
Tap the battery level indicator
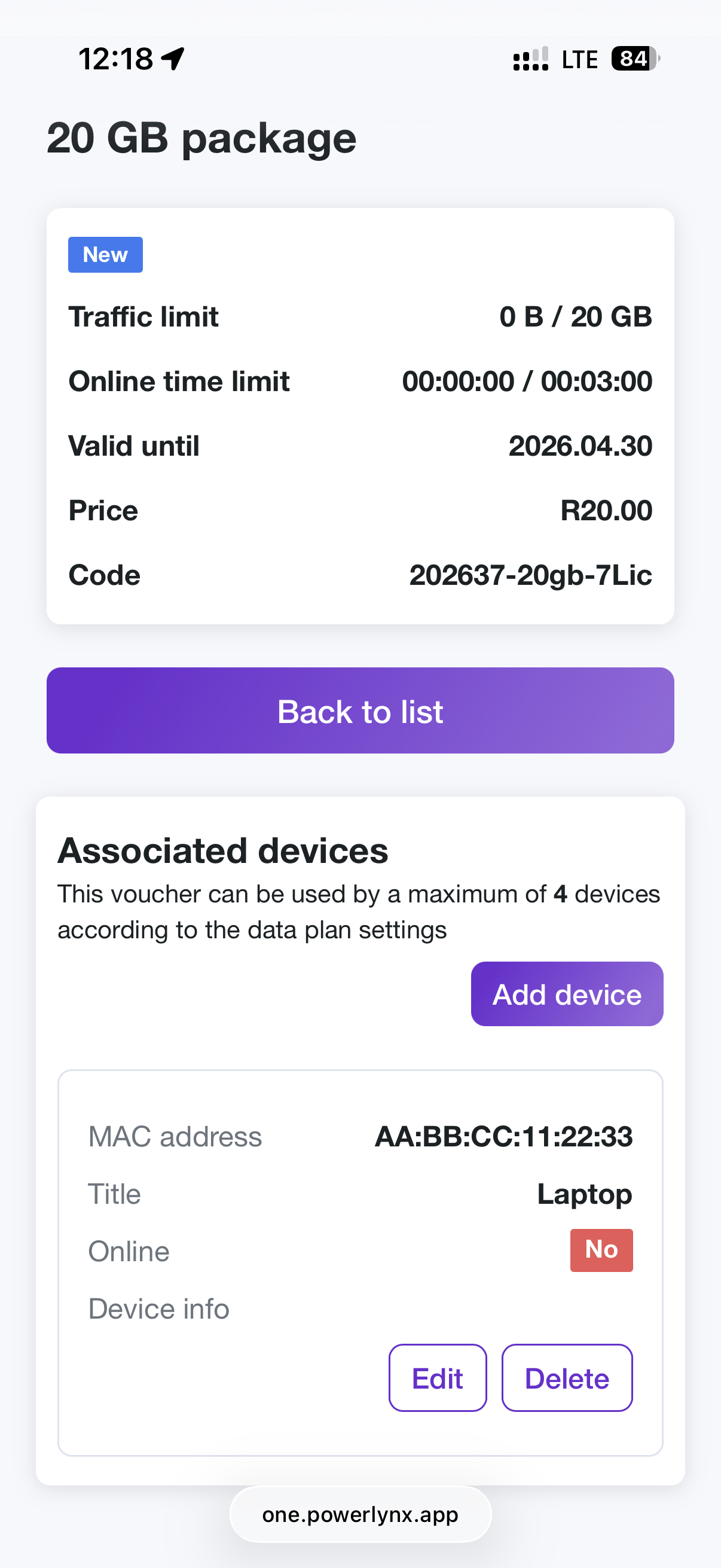click(x=634, y=59)
